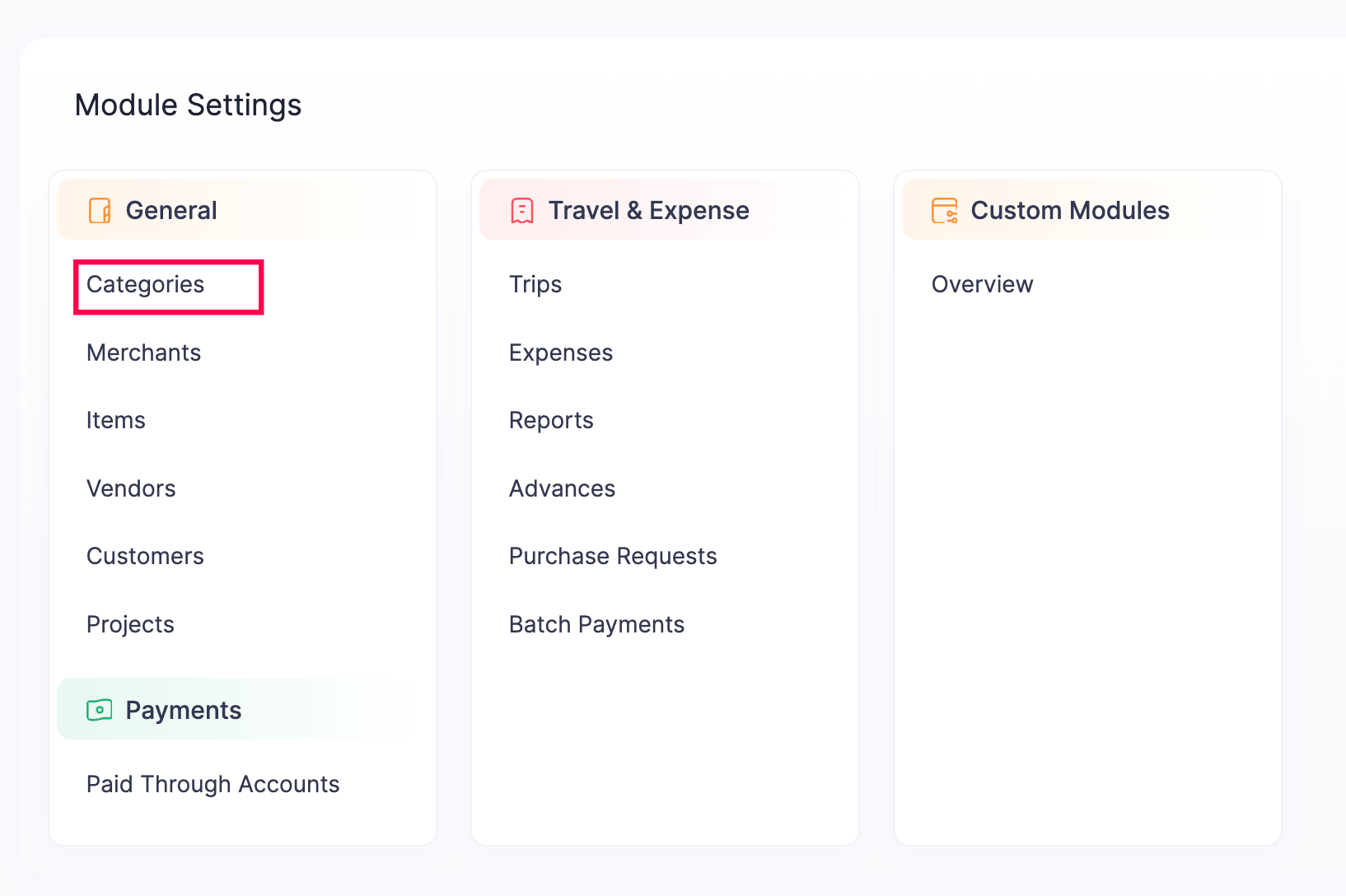The width and height of the screenshot is (1346, 896).
Task: Open Paid Through Accounts
Action: pyautogui.click(x=213, y=784)
